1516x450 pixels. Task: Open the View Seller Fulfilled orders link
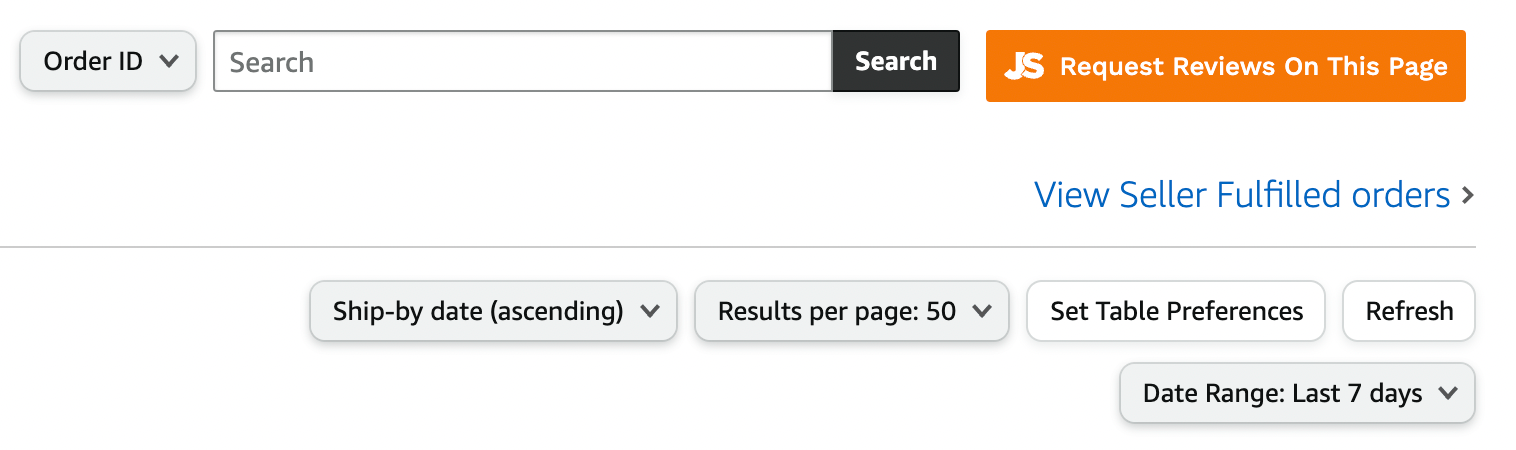click(x=1242, y=195)
